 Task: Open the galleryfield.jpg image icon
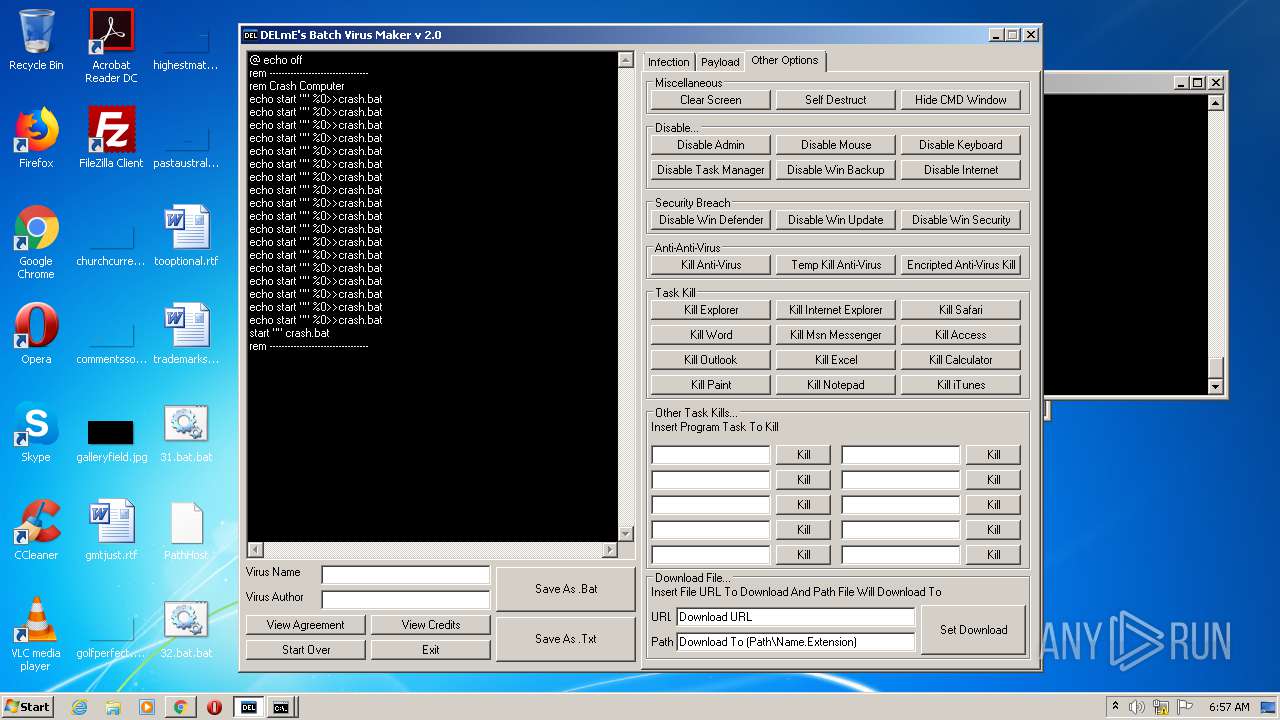111,438
